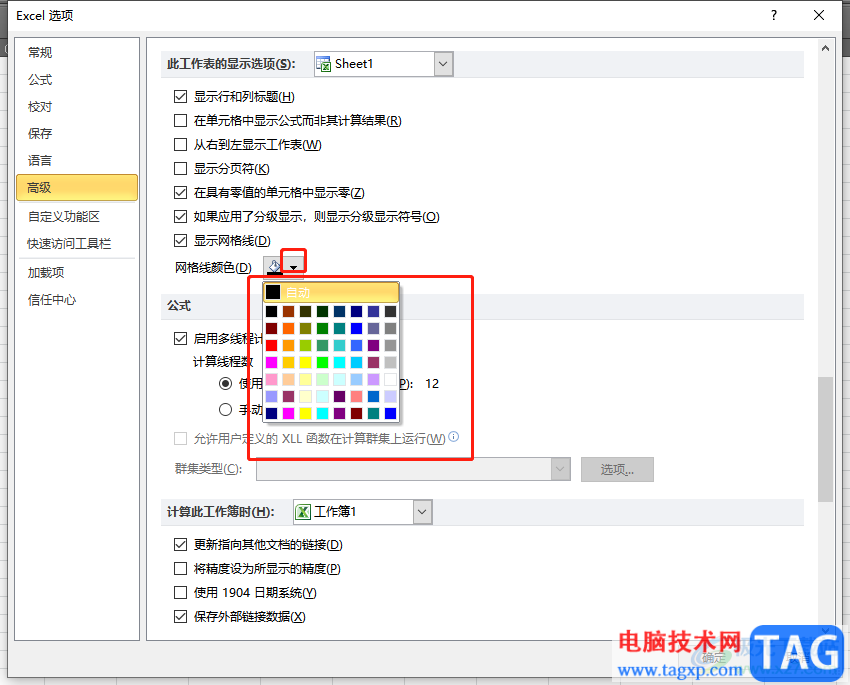850x685 pixels.
Task: Pick the light pink rose swatch
Action: [272, 379]
